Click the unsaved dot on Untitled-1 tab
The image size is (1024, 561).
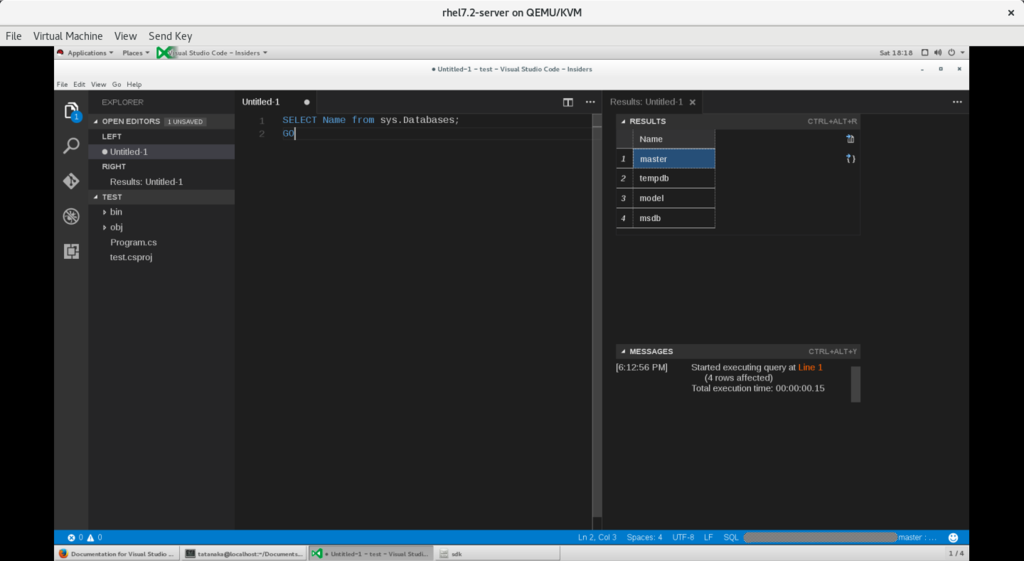[306, 102]
